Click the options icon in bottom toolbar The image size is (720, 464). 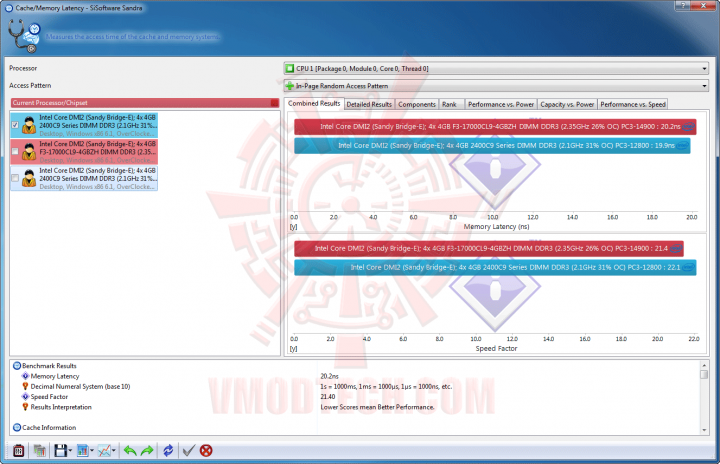click(19, 451)
